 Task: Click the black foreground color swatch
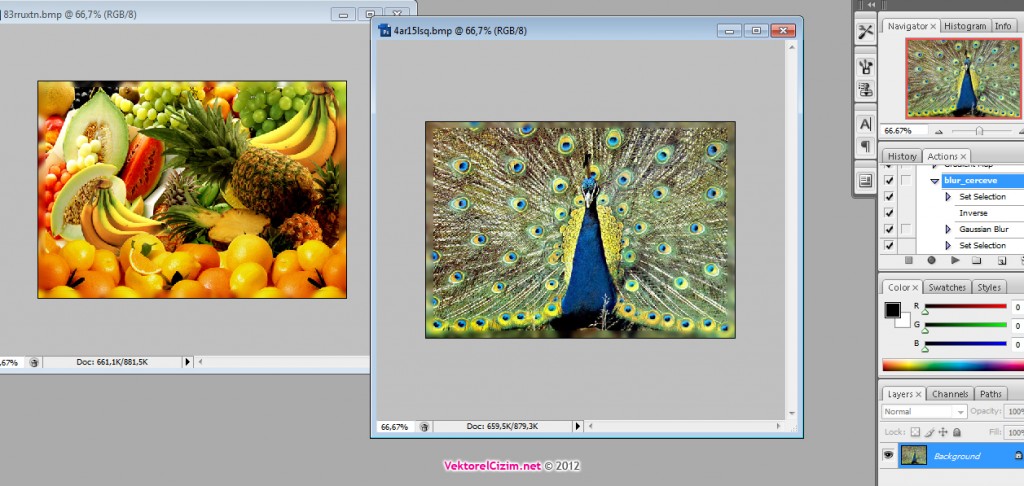(x=892, y=310)
